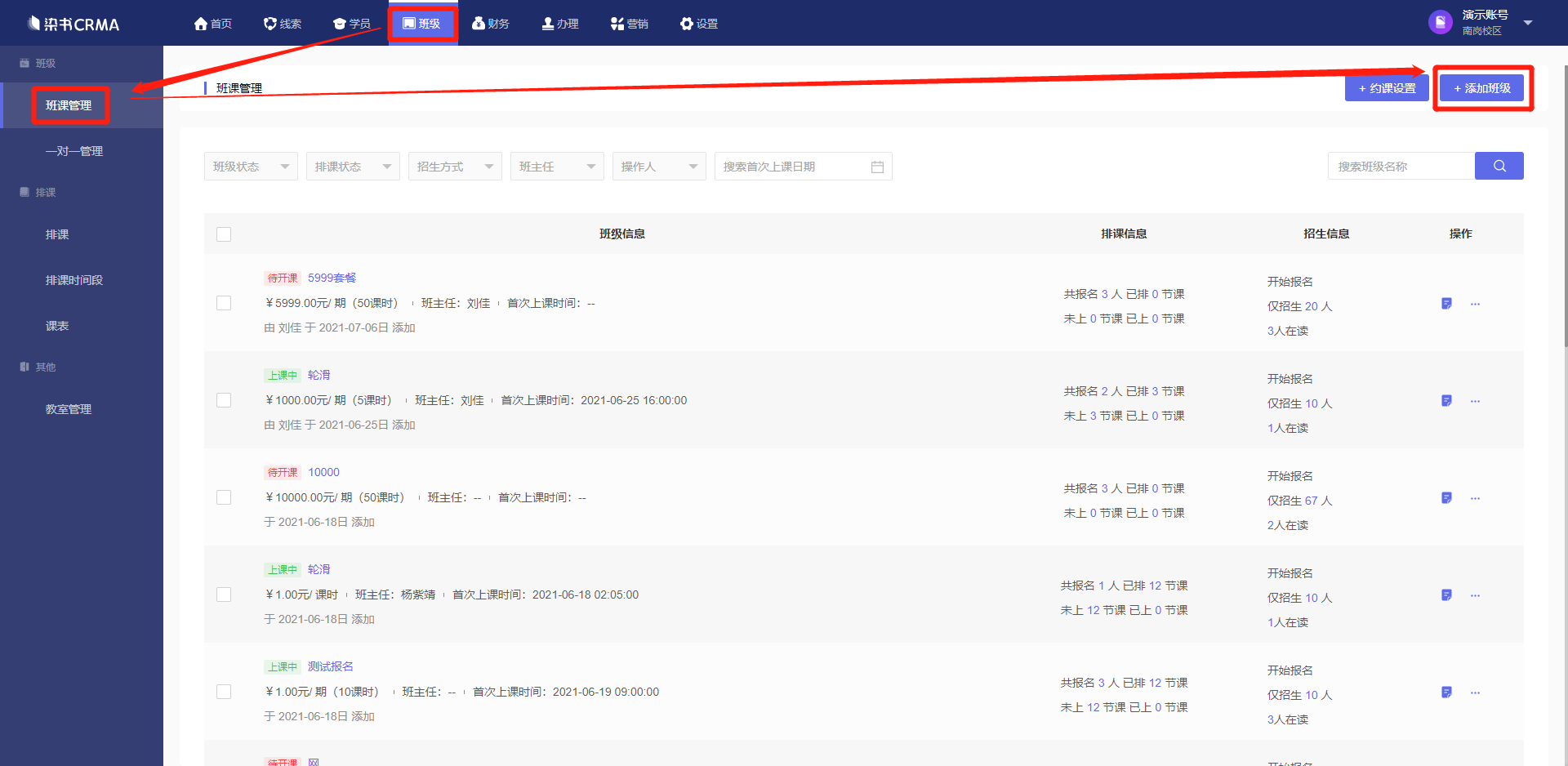The width and height of the screenshot is (1568, 766).
Task: Click edit icon for 杨紫靖's 轮滑 row
Action: (x=1446, y=595)
